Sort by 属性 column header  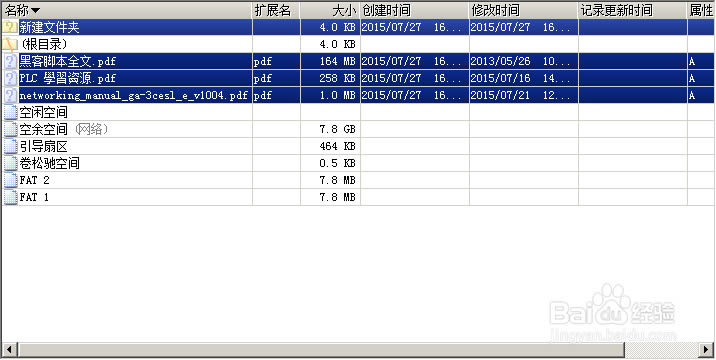(701, 10)
